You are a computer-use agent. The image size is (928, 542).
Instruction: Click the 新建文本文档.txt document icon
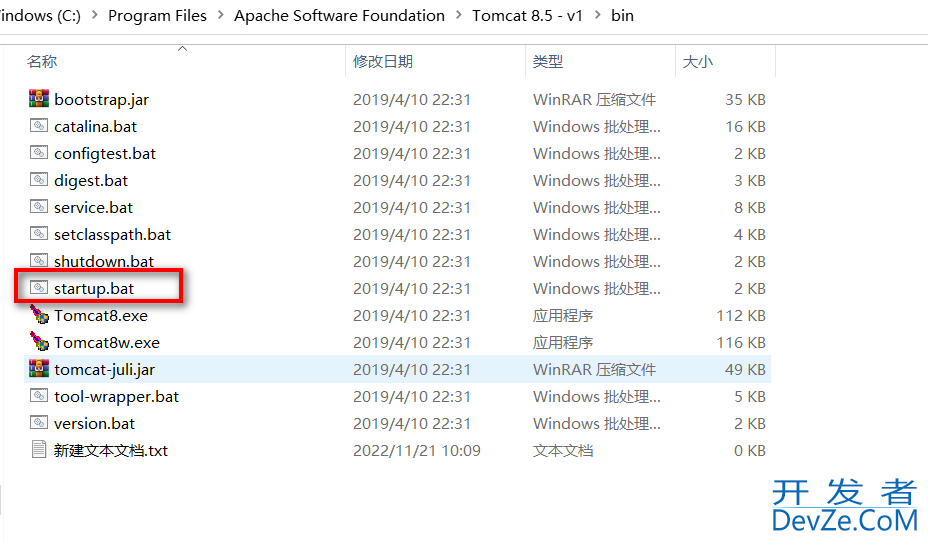39,450
